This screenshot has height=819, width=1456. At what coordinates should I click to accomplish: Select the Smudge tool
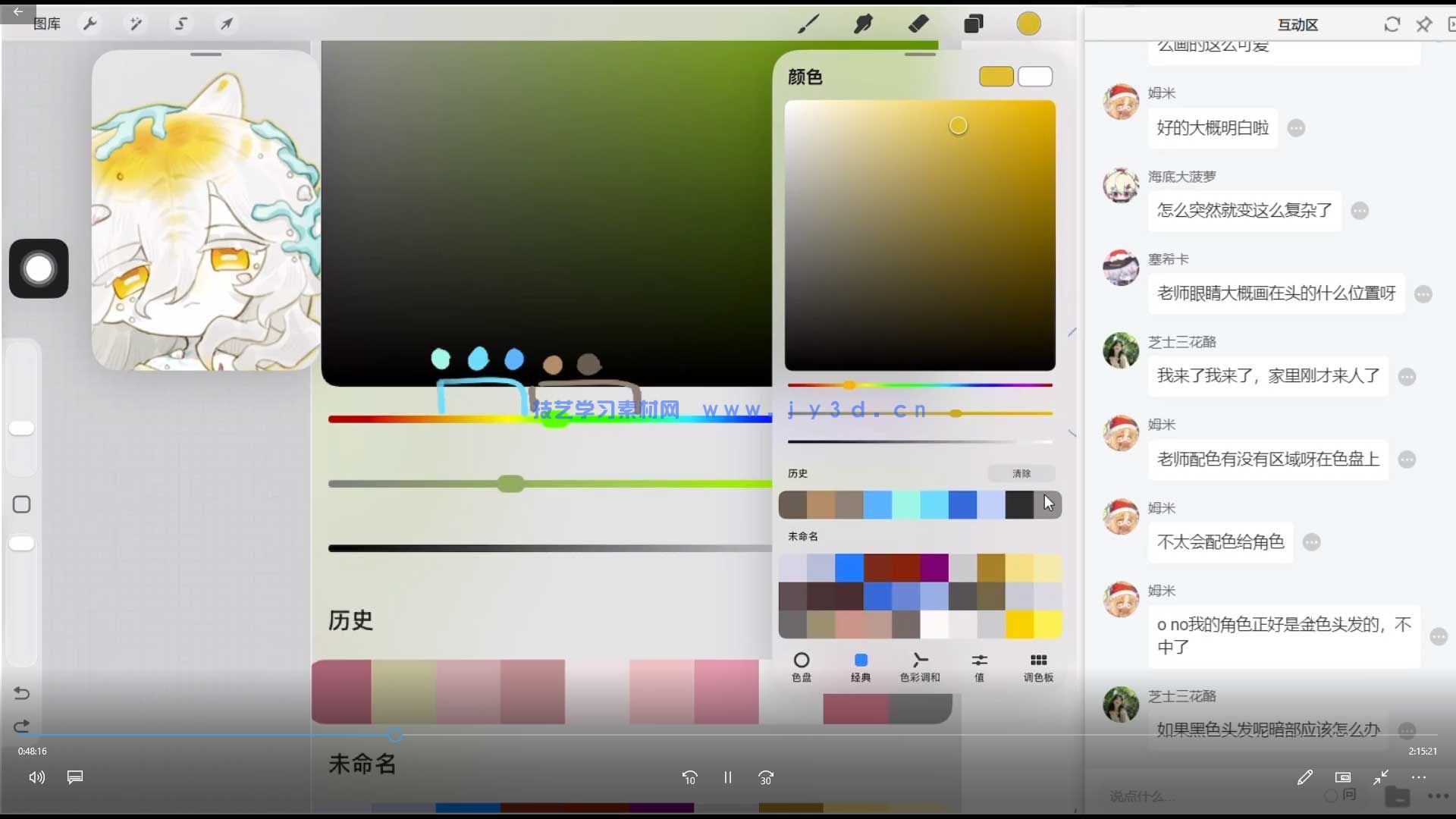863,24
